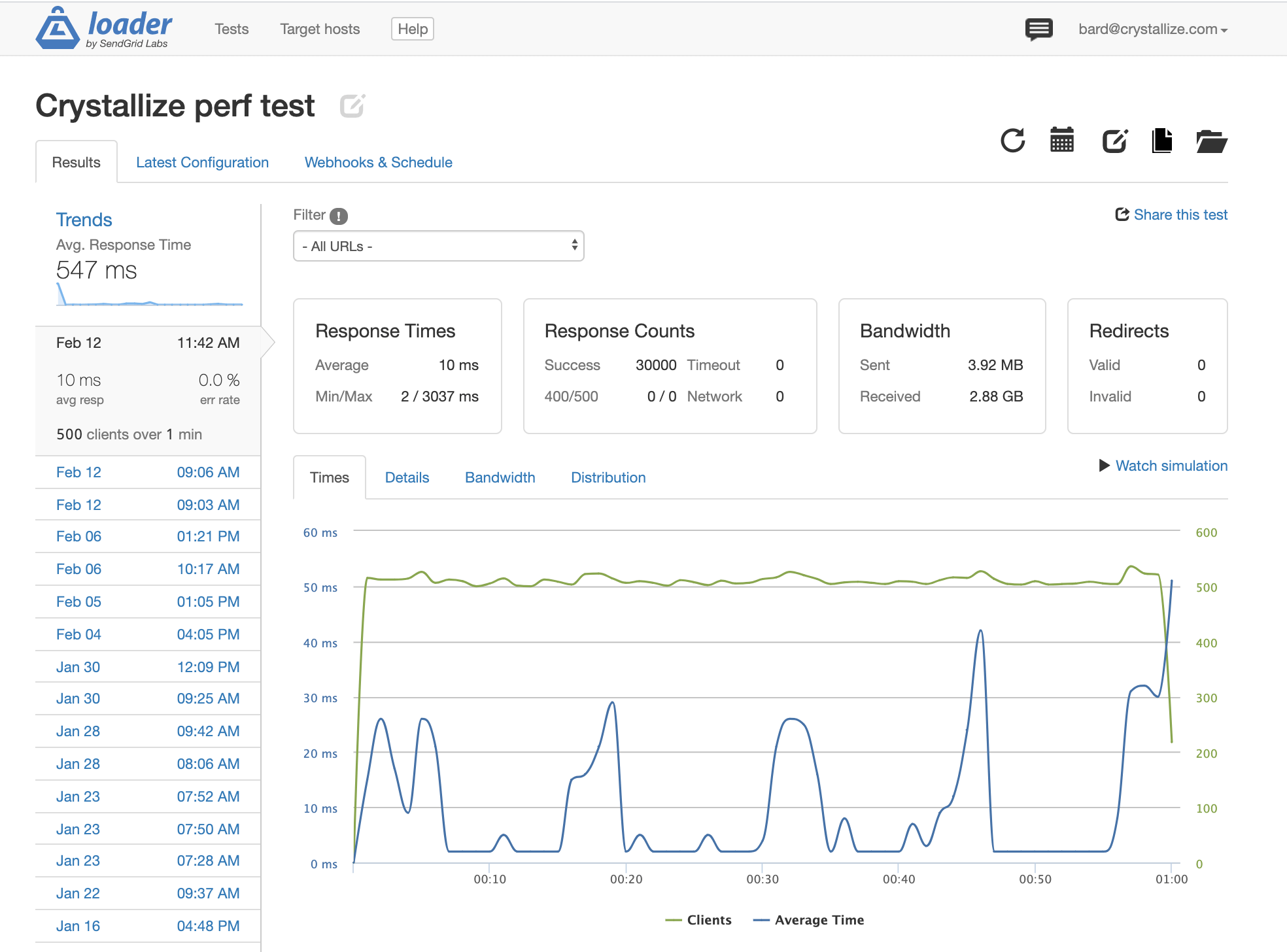The image size is (1287, 952).
Task: Re-run test with the refresh icon
Action: click(1012, 141)
